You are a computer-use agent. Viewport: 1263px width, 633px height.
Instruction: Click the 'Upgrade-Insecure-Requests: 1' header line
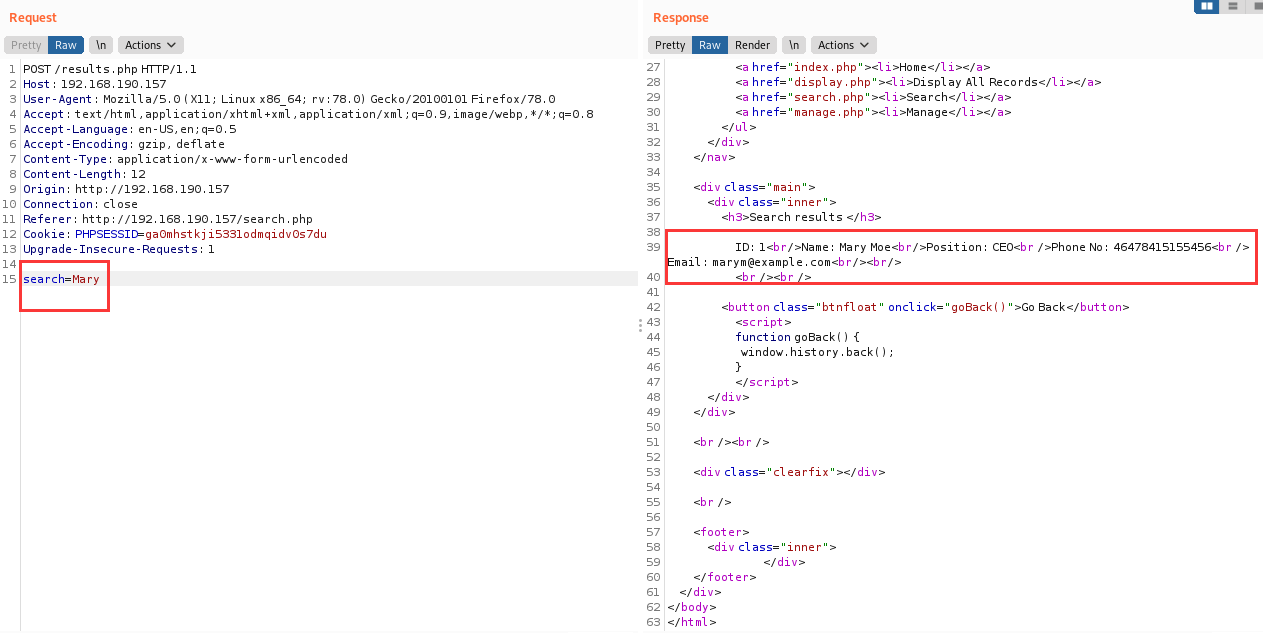coord(119,249)
